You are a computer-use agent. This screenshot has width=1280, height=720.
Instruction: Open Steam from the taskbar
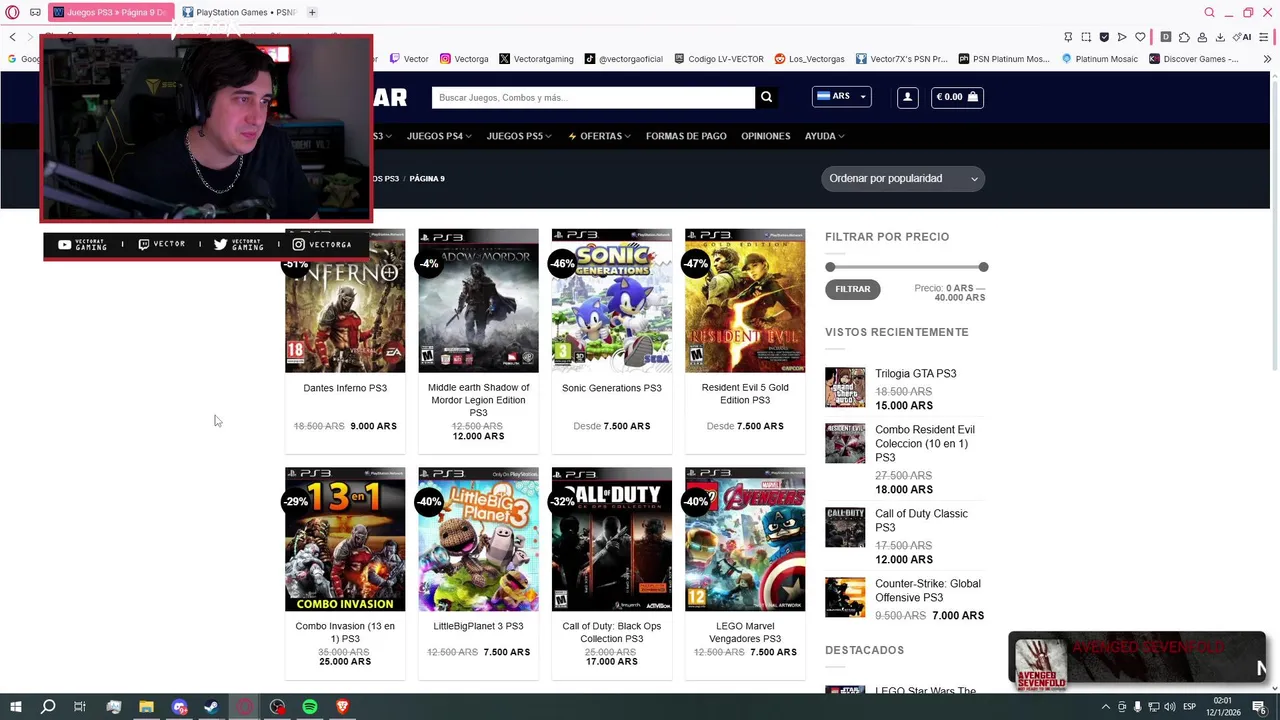(211, 707)
